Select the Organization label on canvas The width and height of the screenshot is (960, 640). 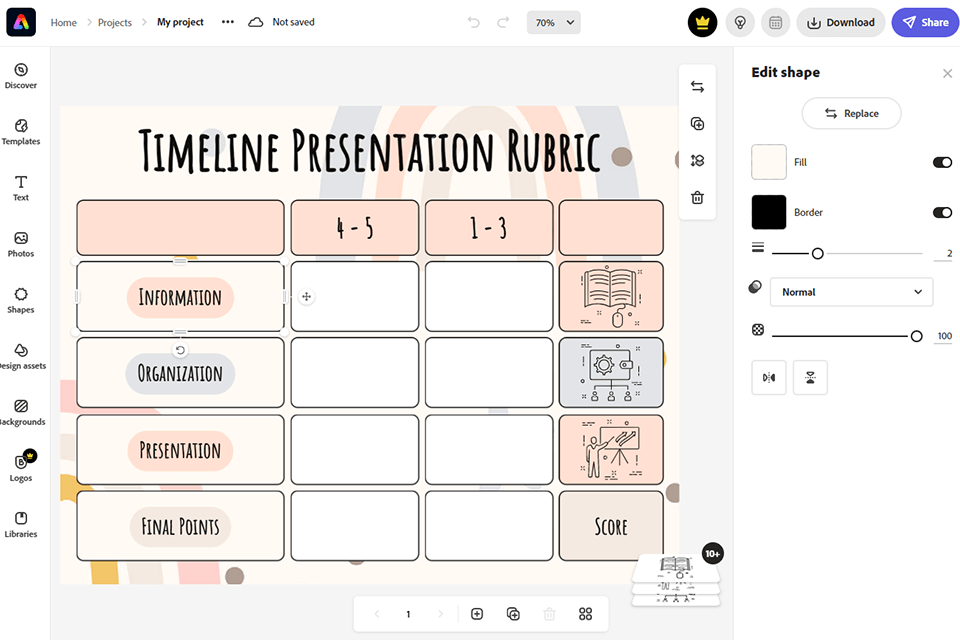point(180,374)
